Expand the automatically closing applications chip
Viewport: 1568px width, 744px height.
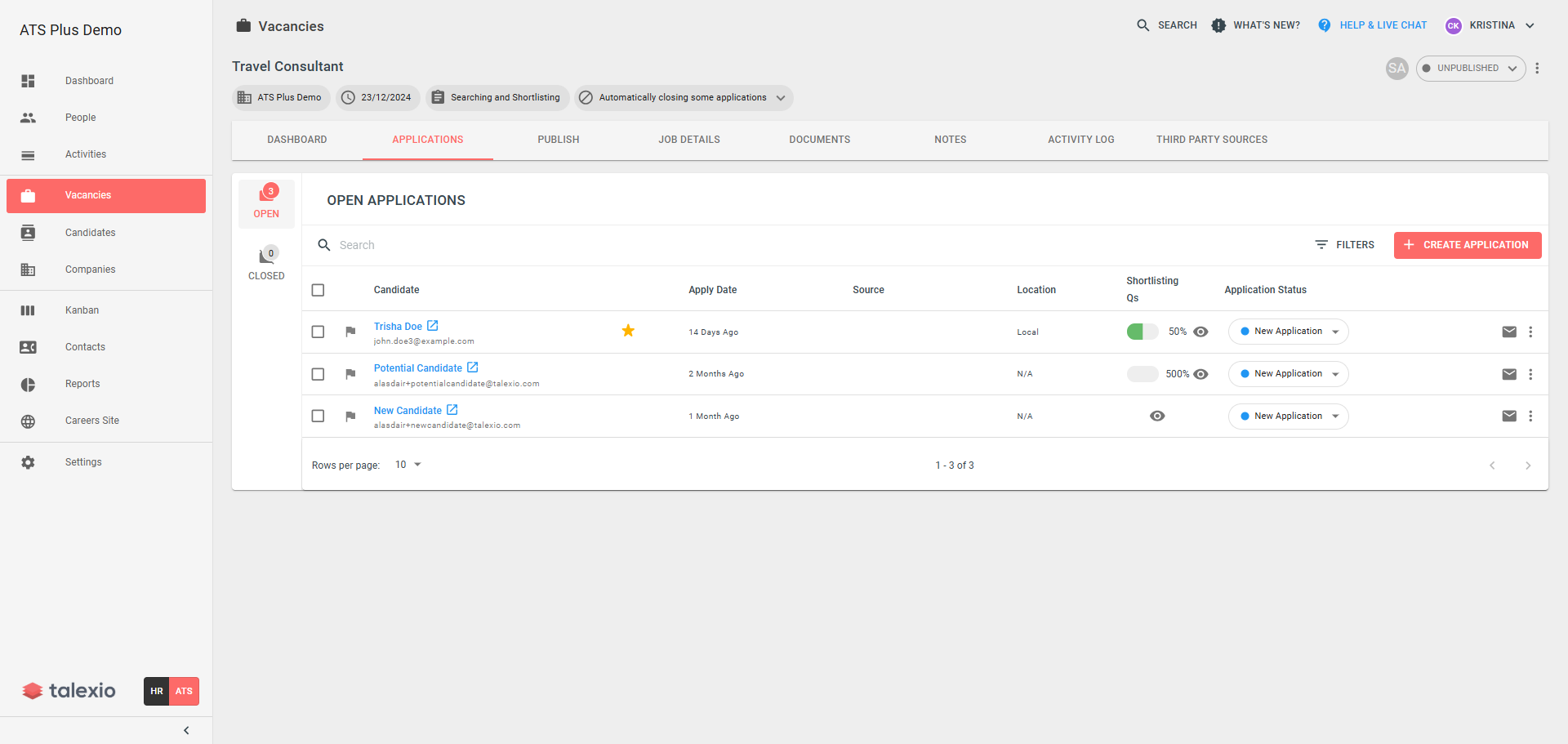click(x=684, y=98)
